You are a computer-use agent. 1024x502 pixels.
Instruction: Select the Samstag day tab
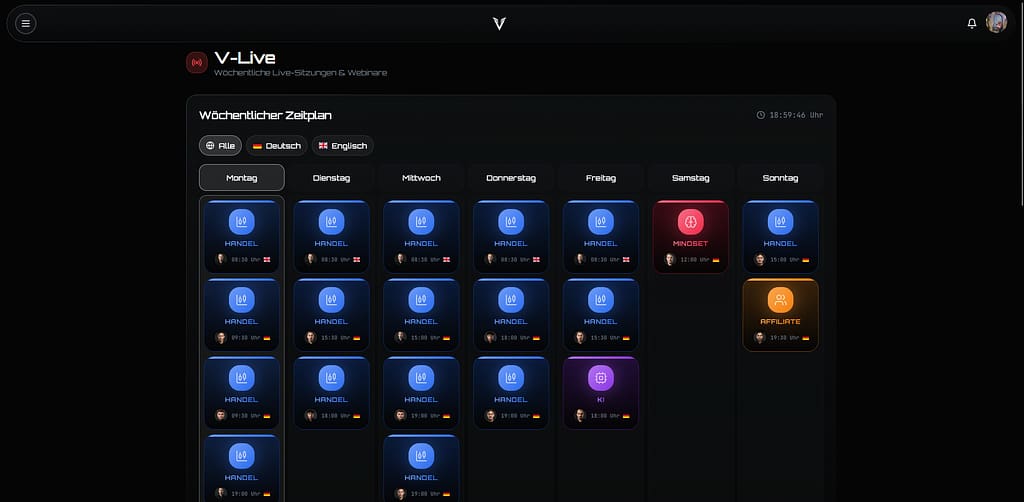tap(690, 178)
